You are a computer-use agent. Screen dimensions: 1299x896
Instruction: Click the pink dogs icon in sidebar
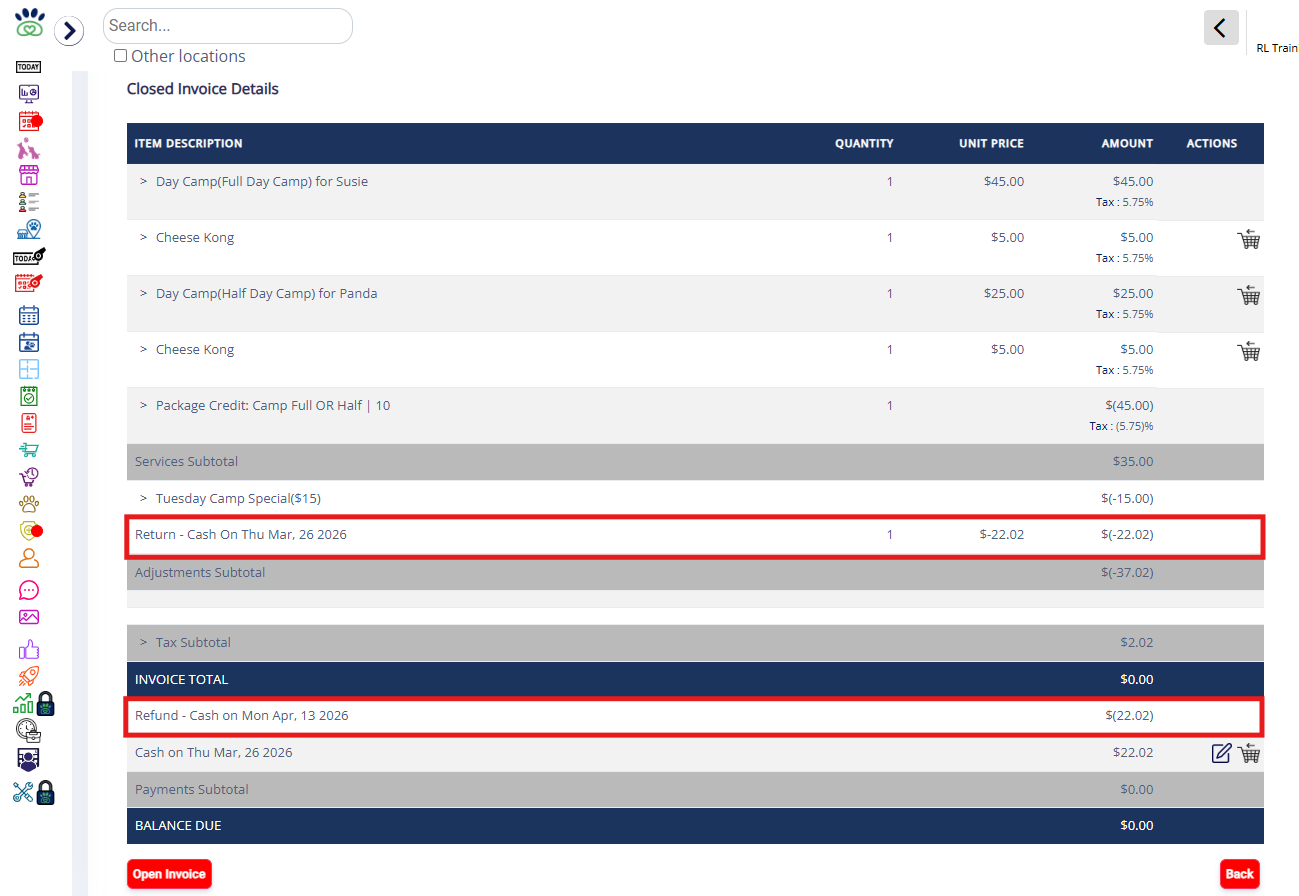click(29, 149)
